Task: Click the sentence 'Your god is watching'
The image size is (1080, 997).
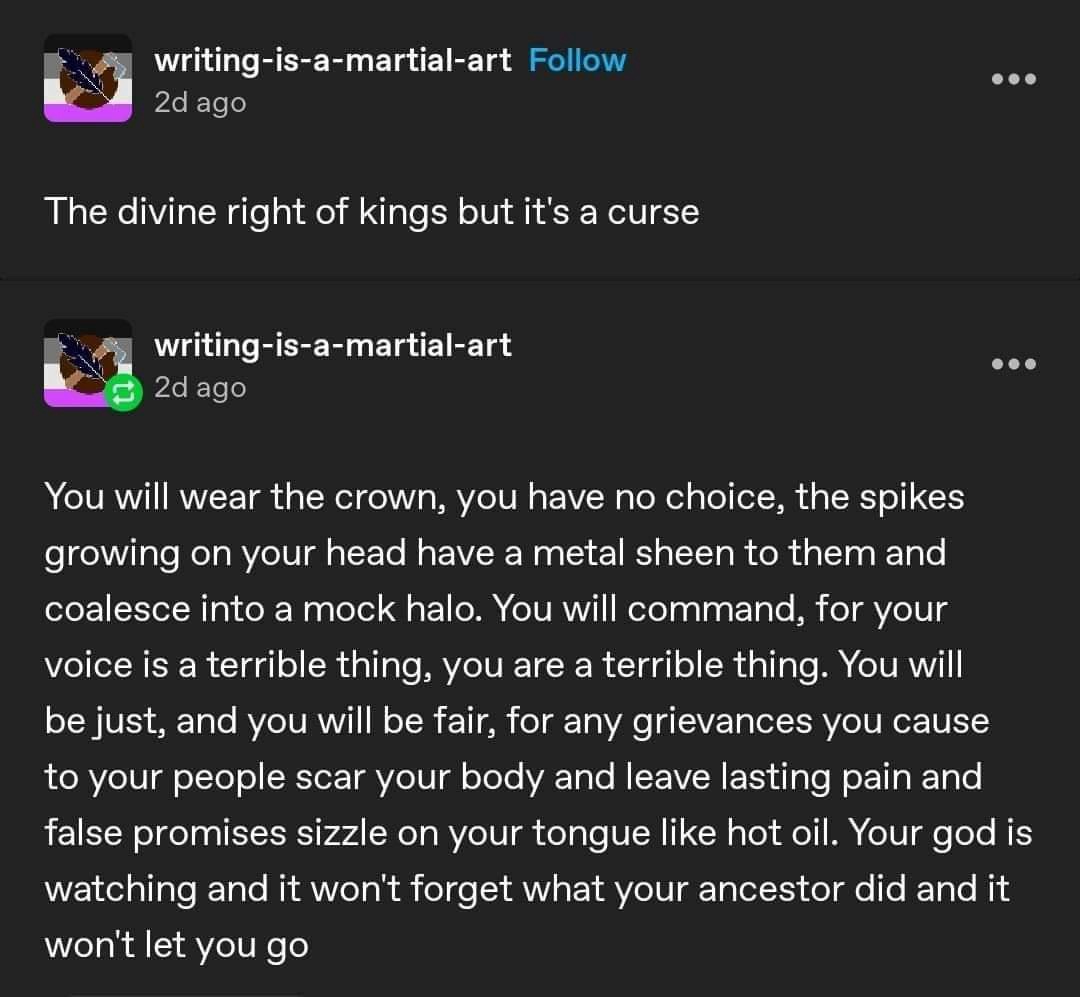Action: [x=940, y=833]
